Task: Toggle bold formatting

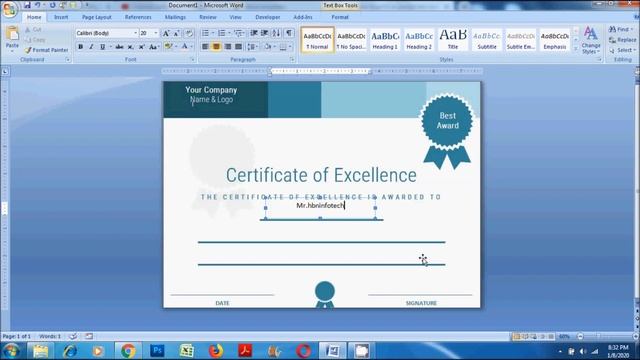Action: coord(80,47)
